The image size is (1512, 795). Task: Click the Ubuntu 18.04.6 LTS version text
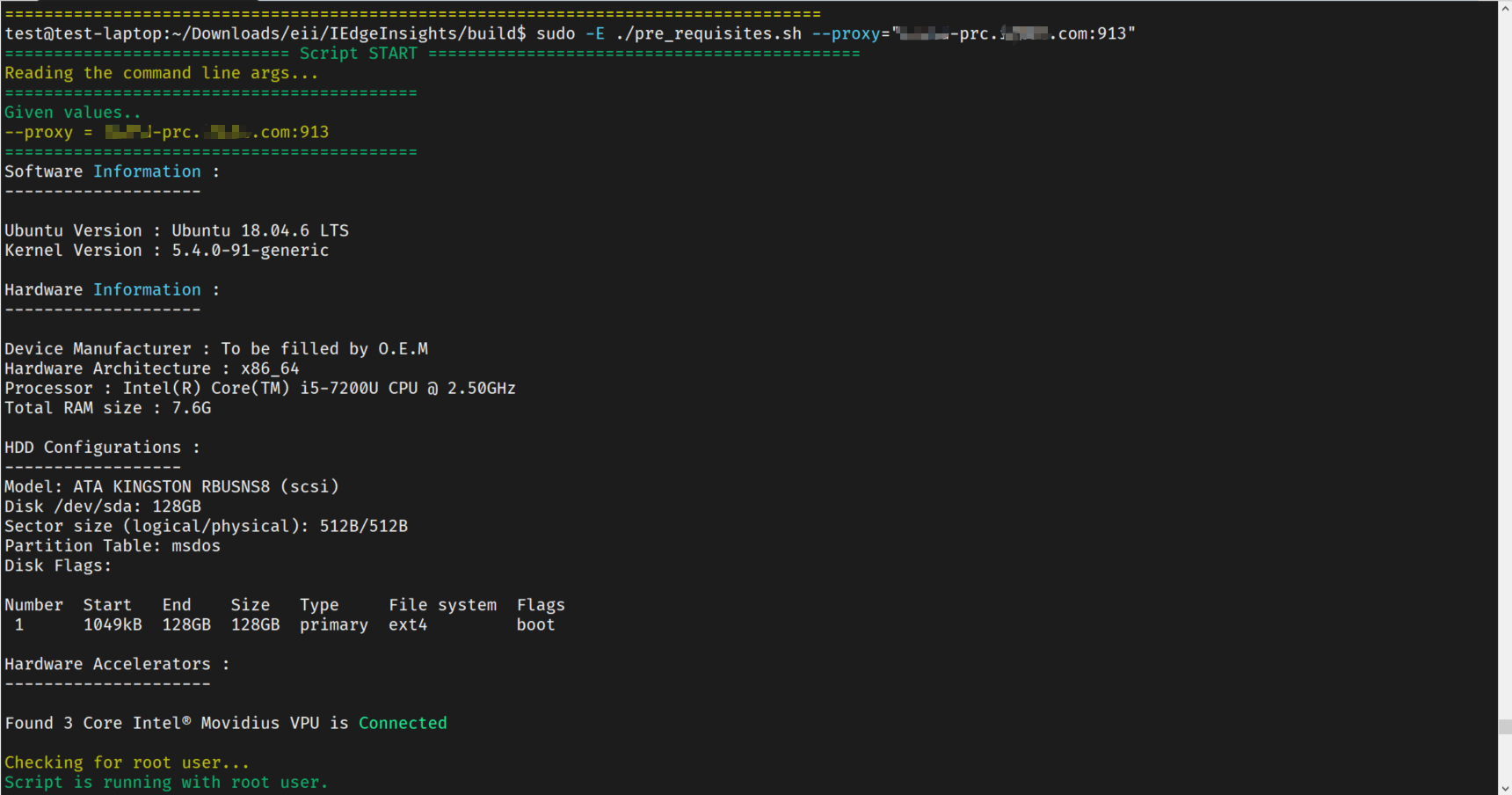click(260, 230)
